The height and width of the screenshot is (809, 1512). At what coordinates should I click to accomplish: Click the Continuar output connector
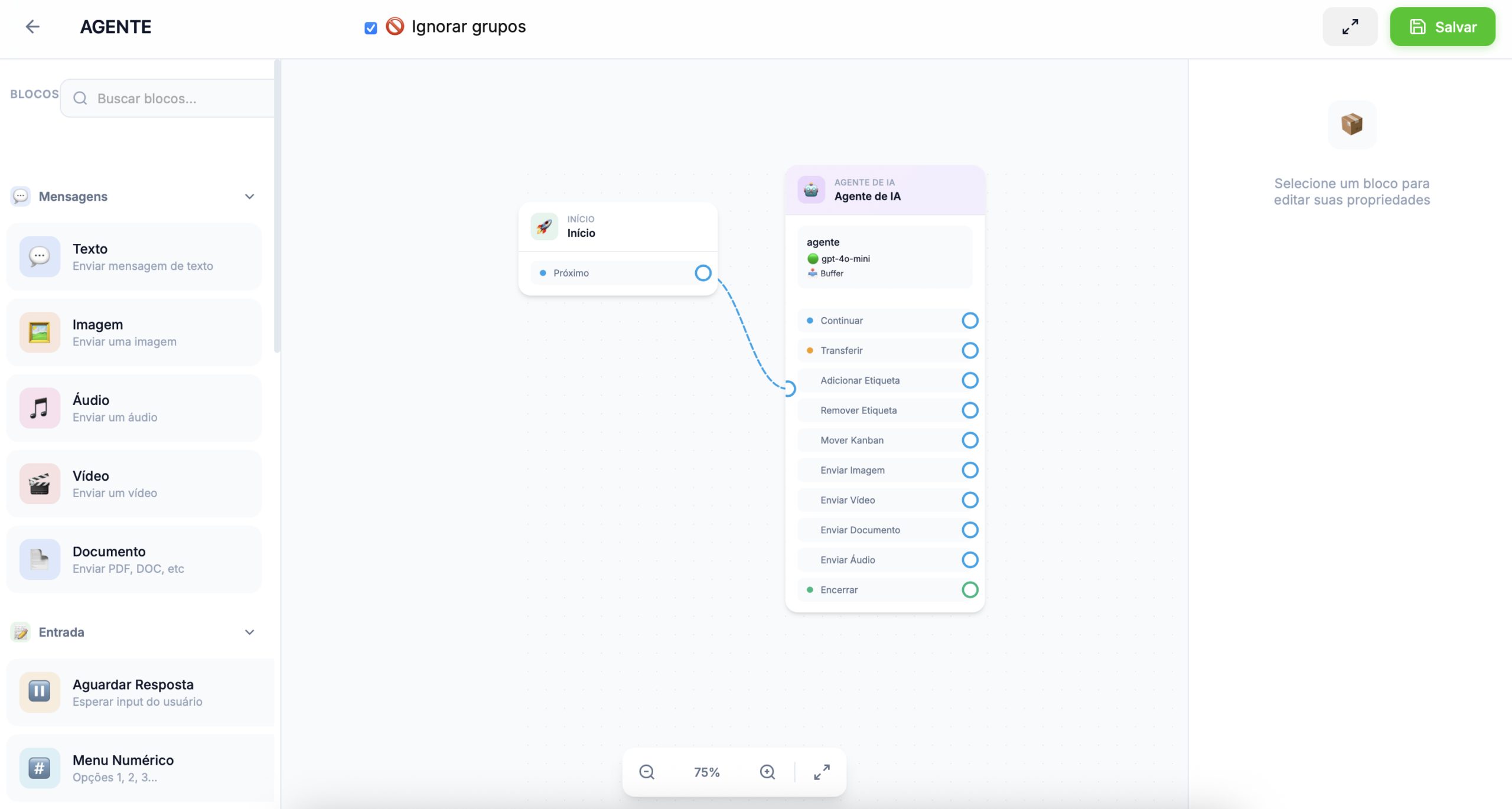970,321
